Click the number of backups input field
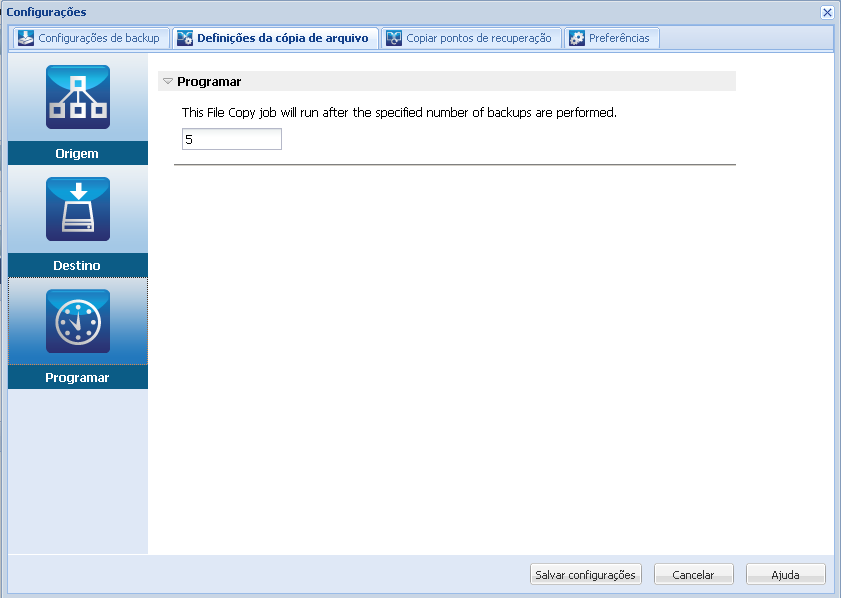The height and width of the screenshot is (598, 841). 232,139
